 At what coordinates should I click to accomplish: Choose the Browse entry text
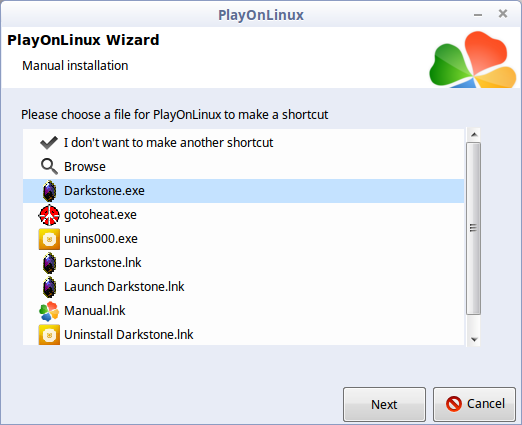85,166
